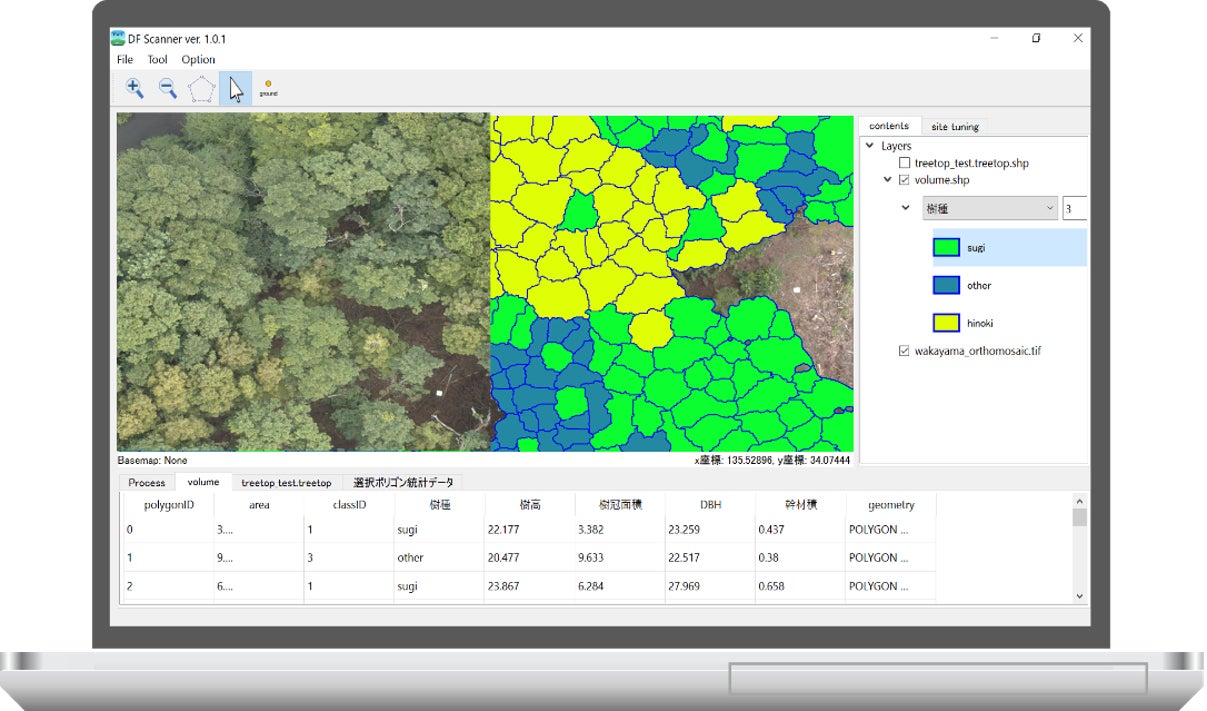The width and height of the screenshot is (1207, 711).
Task: Click the DF Scanner app icon in title bar
Action: click(x=118, y=38)
